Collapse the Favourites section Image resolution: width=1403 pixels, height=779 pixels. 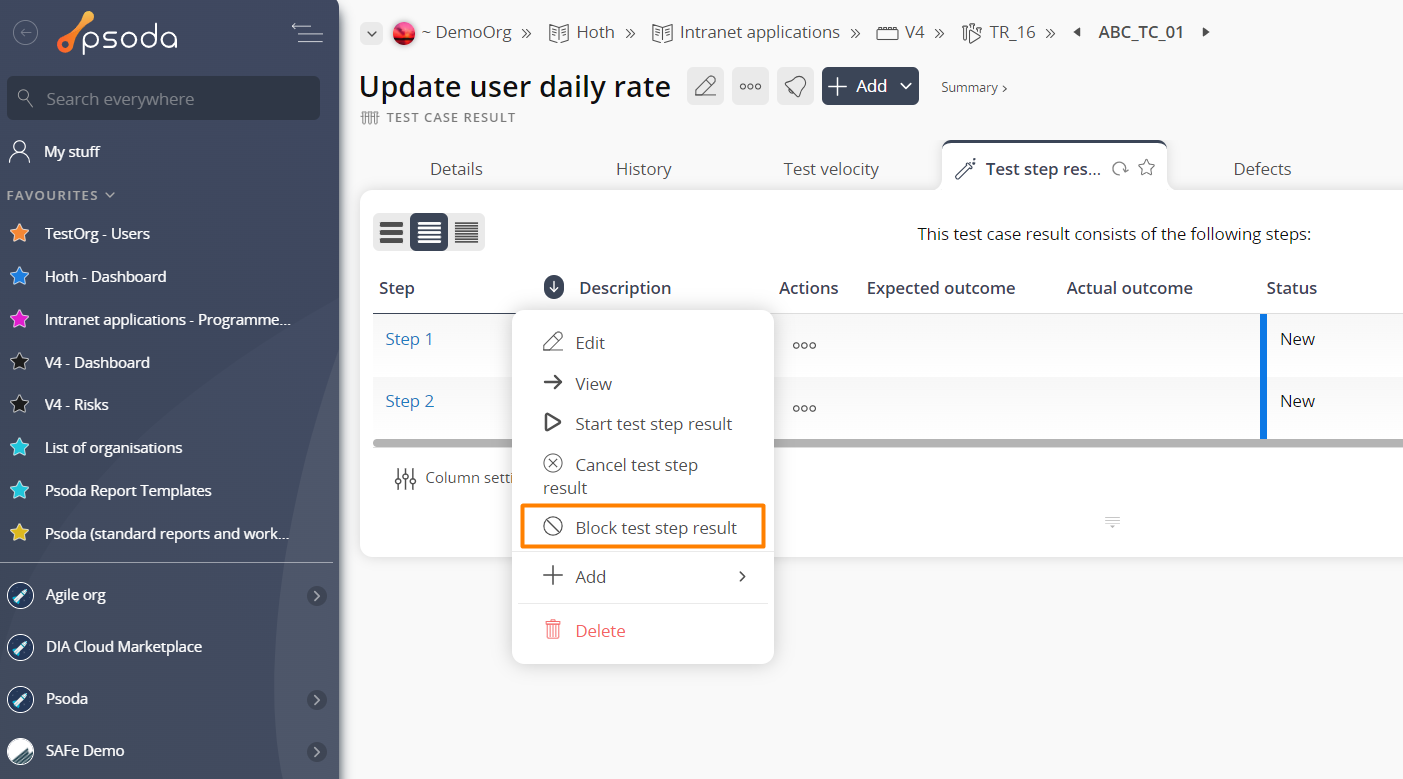pyautogui.click(x=61, y=195)
